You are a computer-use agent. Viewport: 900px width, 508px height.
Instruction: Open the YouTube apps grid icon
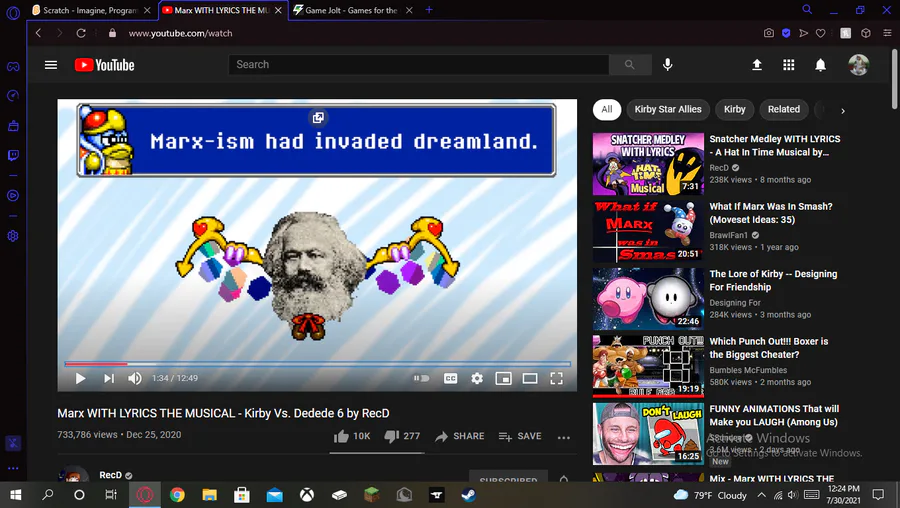(789, 65)
